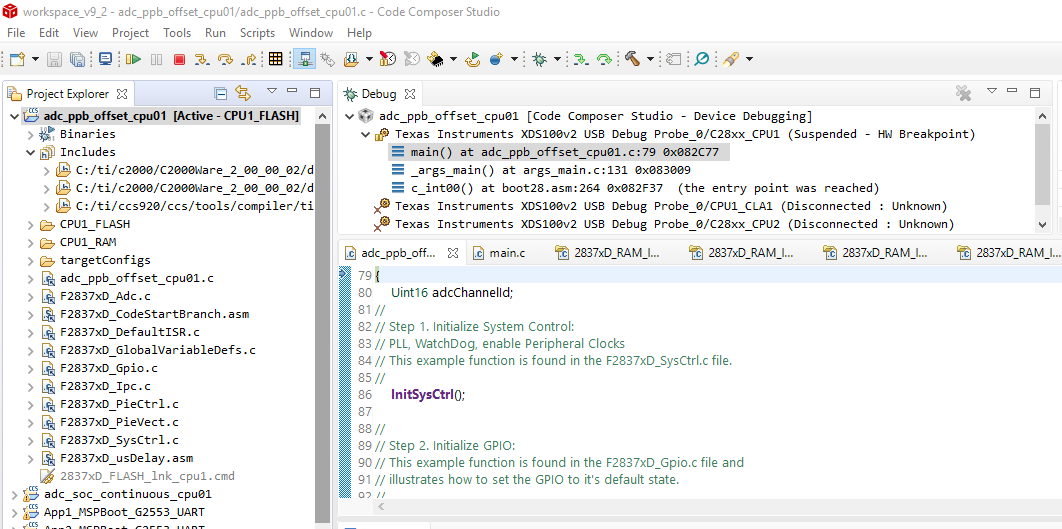Select adc_soc_continuous_cpu01 project
This screenshot has height=529, width=1062.
(x=127, y=494)
